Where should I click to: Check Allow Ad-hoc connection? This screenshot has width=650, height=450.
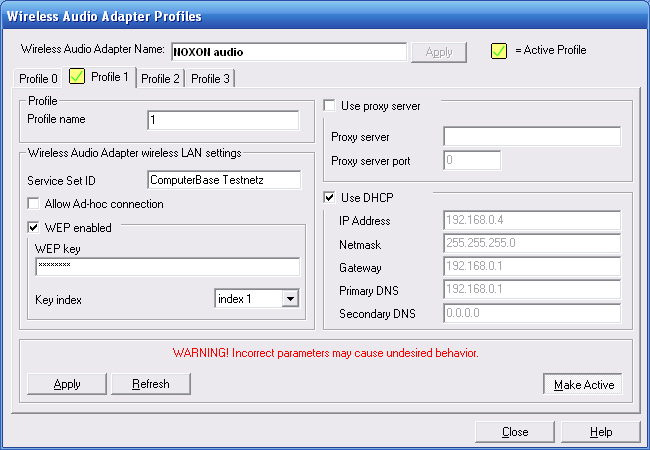click(33, 203)
